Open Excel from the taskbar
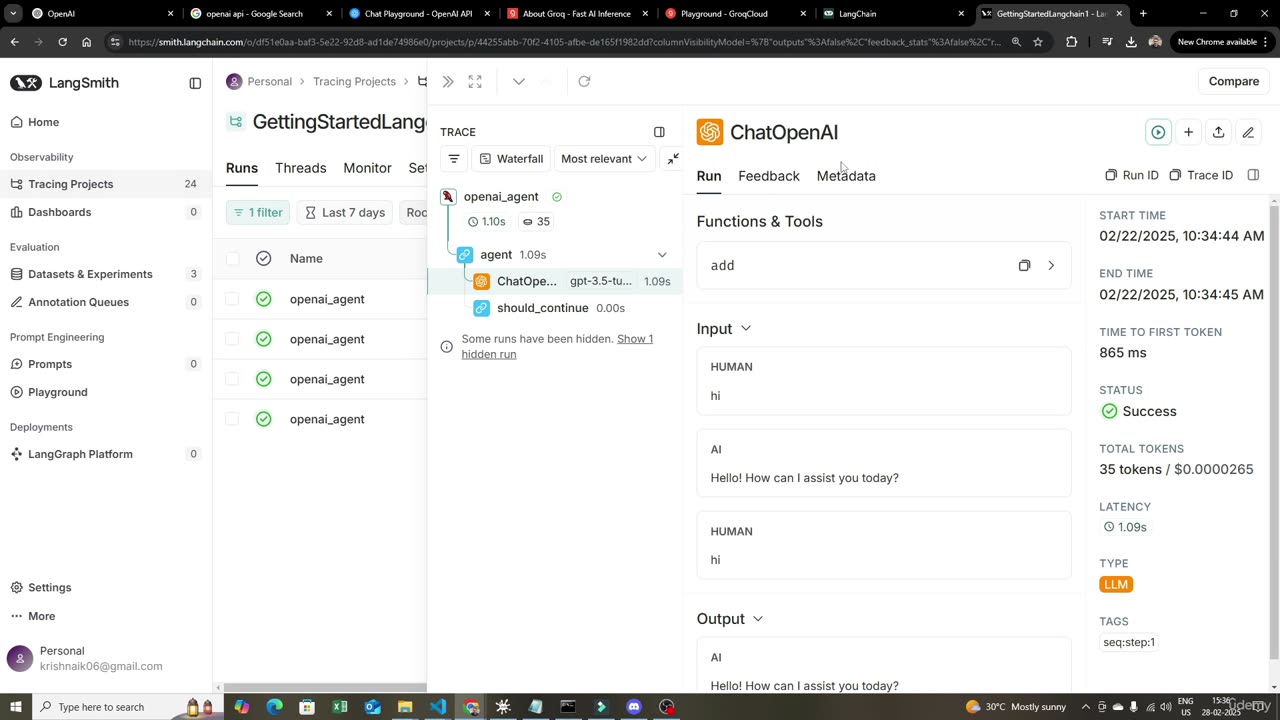Screen dimensions: 1280x720 [x=340, y=707]
